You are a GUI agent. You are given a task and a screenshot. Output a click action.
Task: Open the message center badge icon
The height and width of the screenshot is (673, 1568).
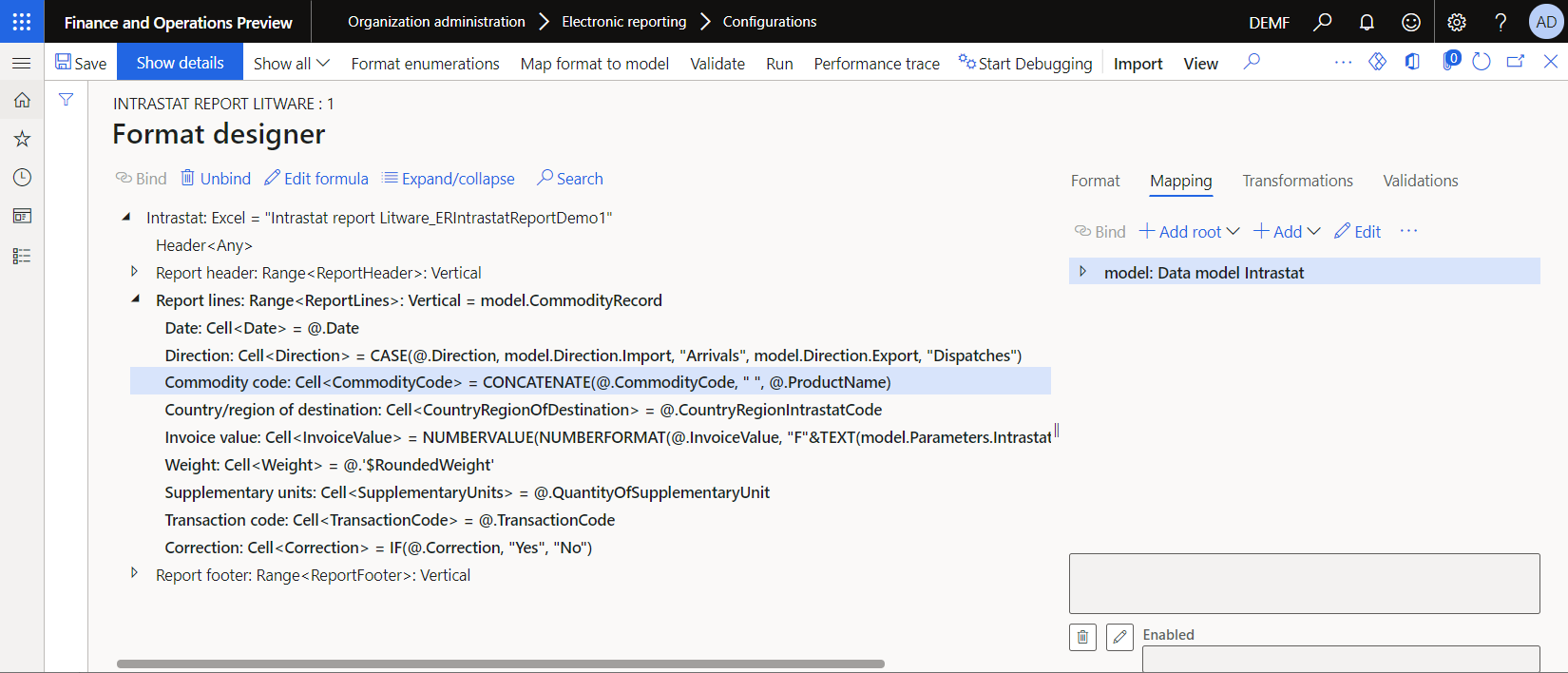(1450, 61)
